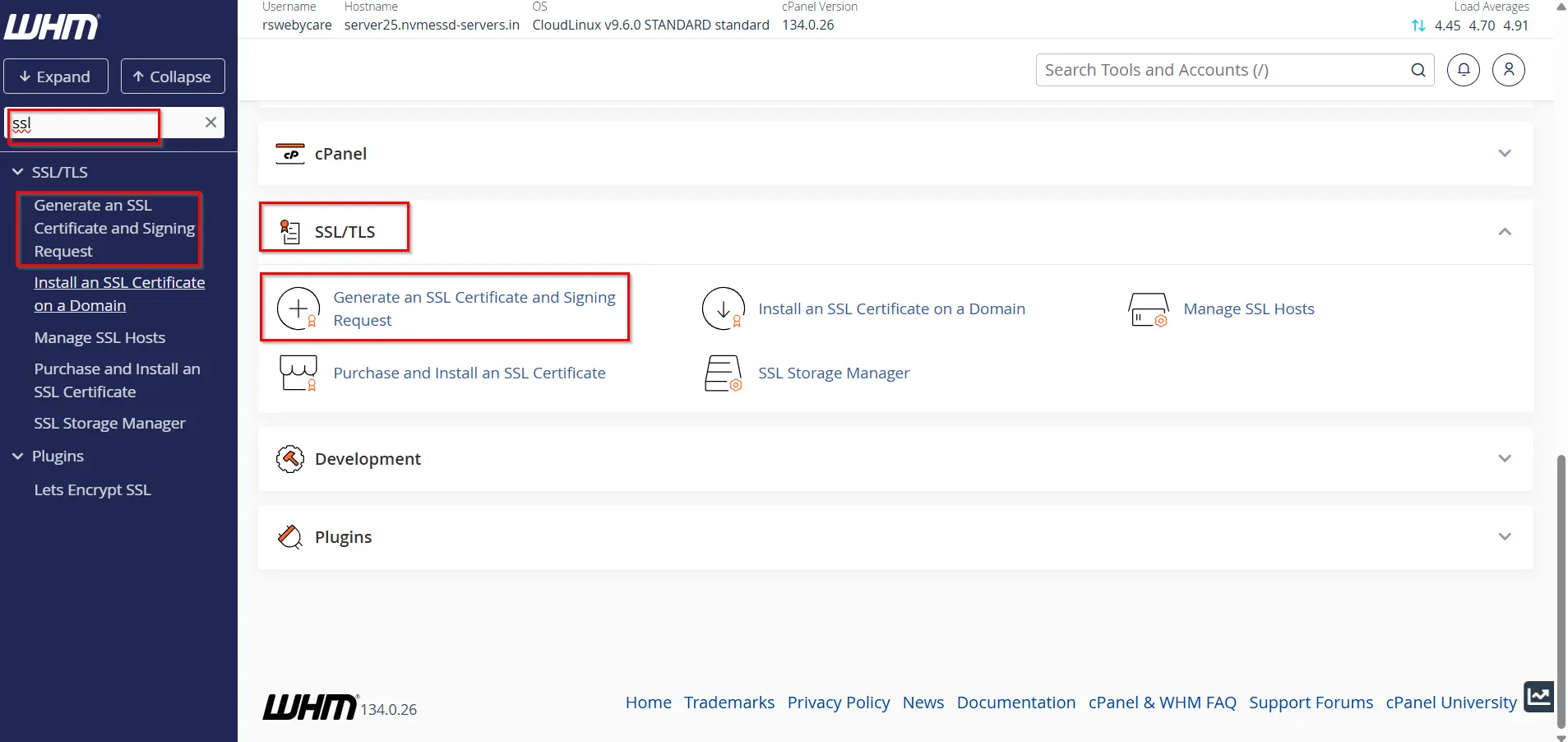Screen dimensions: 1568x742
Task: Click the Manage SSL Hosts icon
Action: coord(1149,309)
